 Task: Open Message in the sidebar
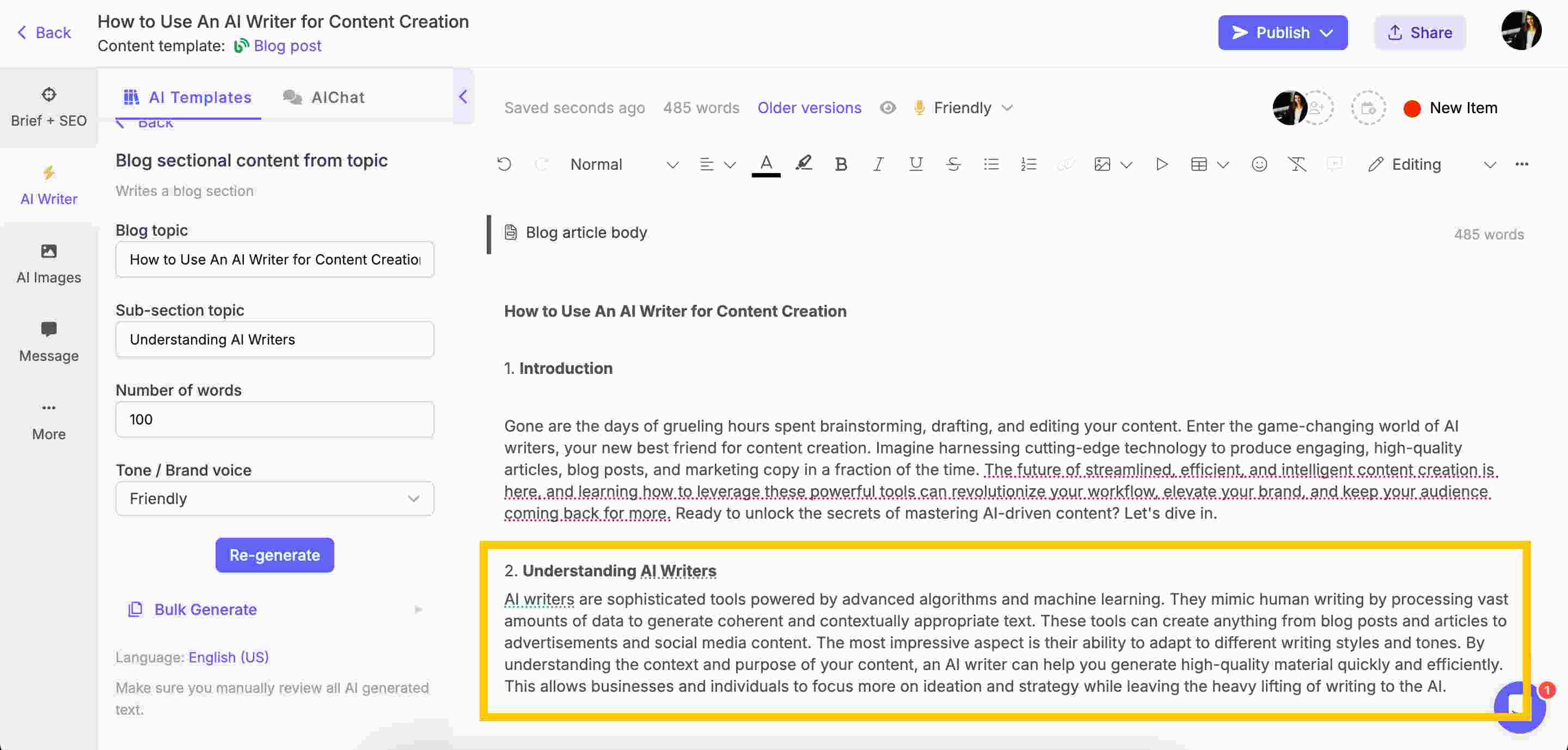pyautogui.click(x=48, y=342)
